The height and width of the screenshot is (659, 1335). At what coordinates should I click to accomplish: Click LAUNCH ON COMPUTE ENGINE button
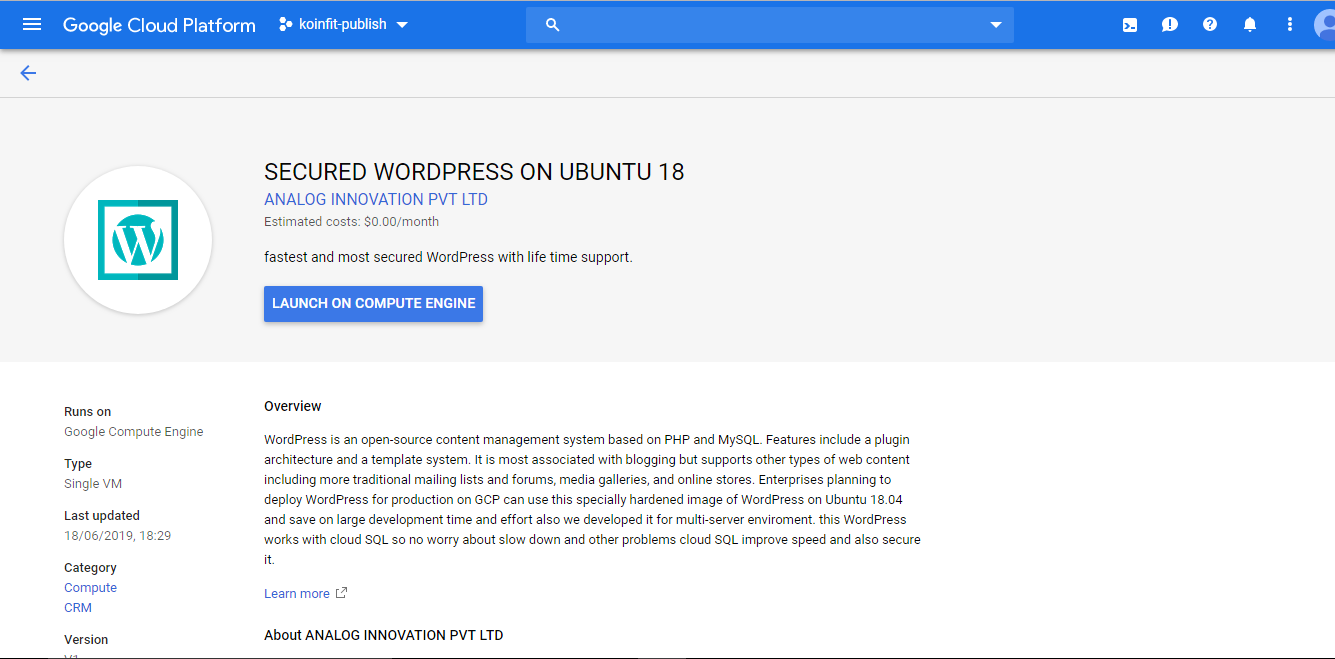click(x=373, y=303)
